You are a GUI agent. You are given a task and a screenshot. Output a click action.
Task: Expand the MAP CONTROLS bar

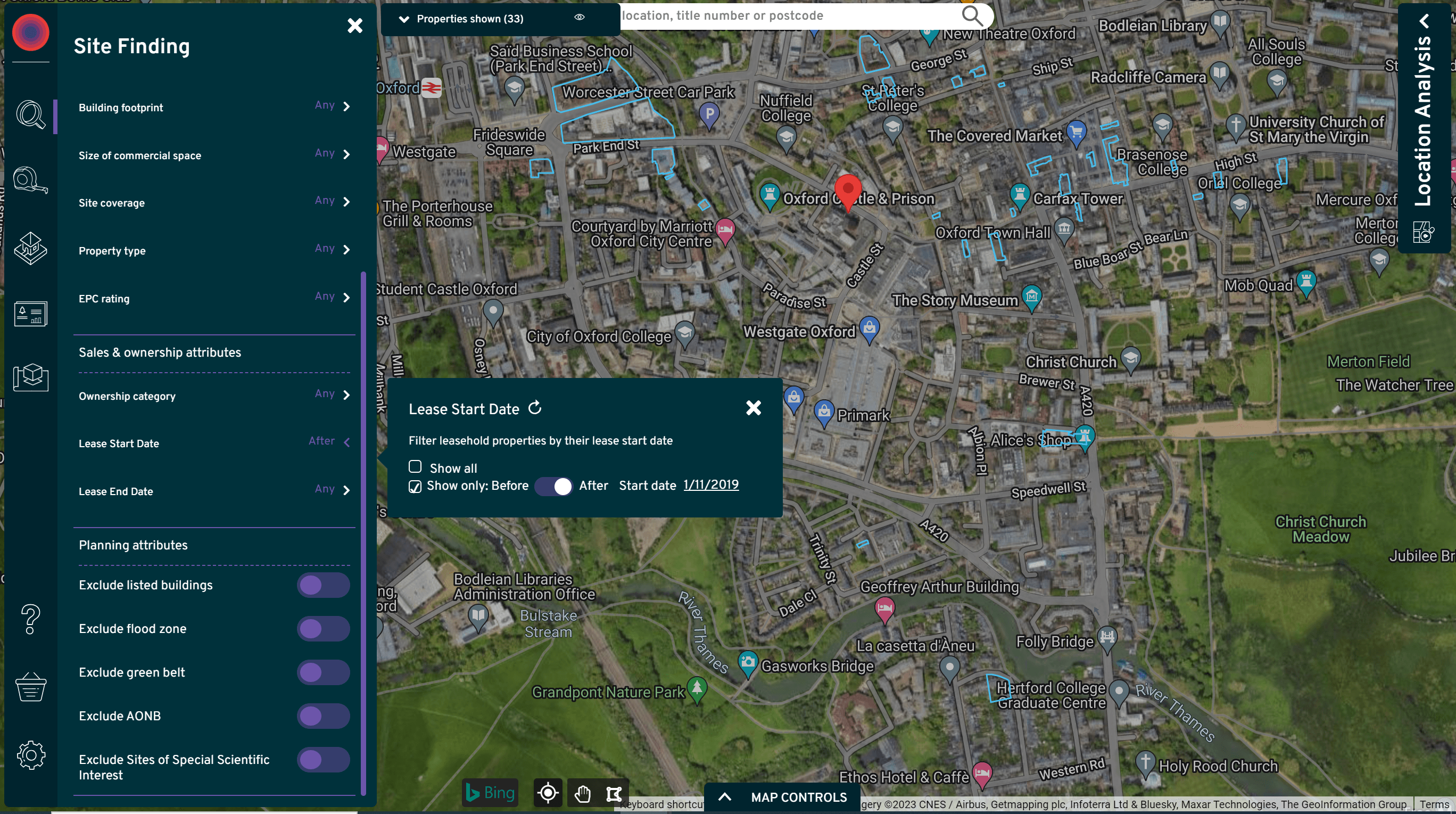[x=782, y=797]
